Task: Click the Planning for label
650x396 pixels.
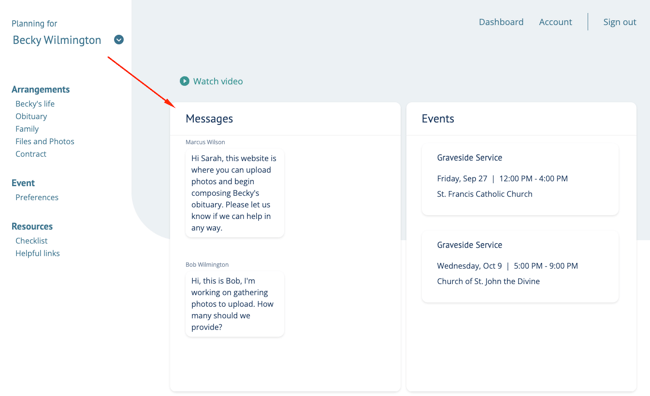Action: click(x=34, y=24)
